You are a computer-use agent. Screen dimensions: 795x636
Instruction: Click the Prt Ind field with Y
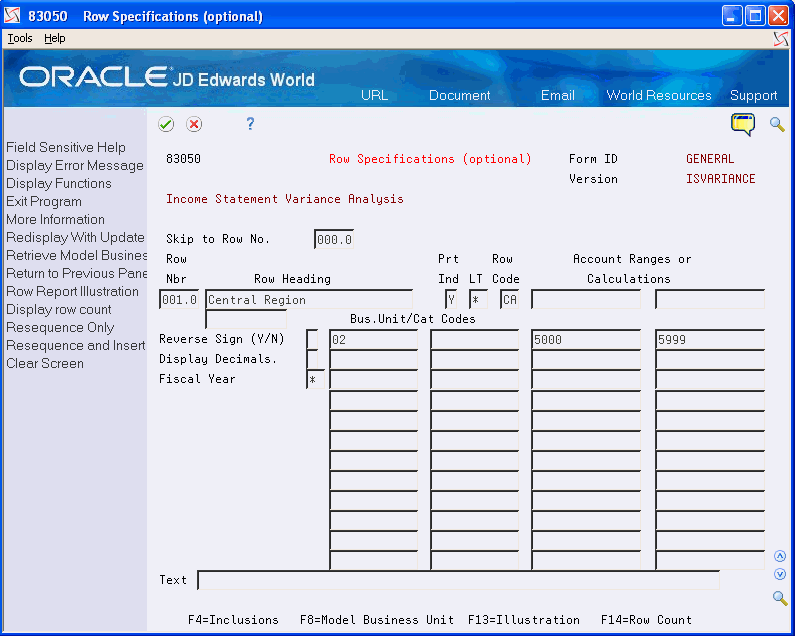point(451,300)
